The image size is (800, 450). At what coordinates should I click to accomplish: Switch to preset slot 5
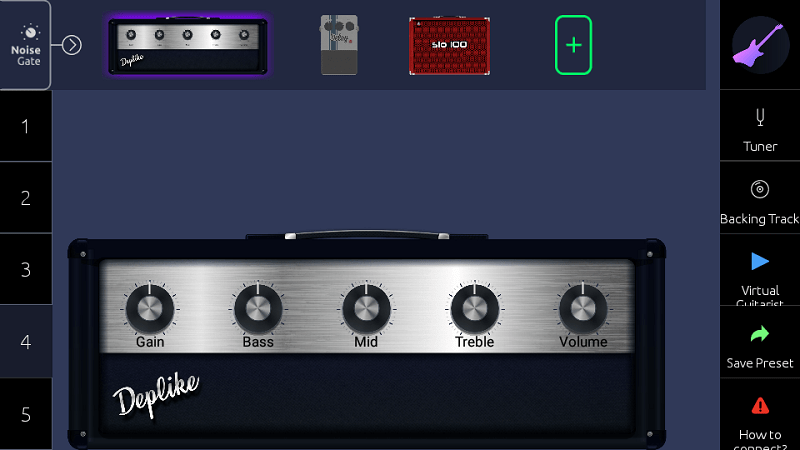tap(26, 414)
